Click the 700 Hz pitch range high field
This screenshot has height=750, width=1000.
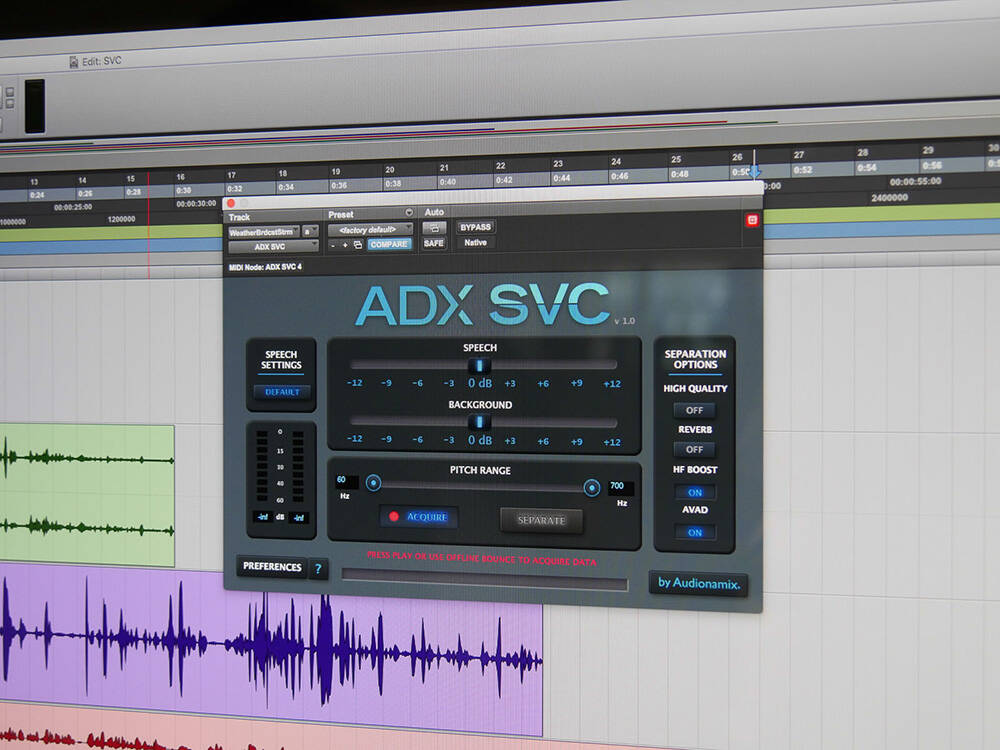(x=619, y=487)
